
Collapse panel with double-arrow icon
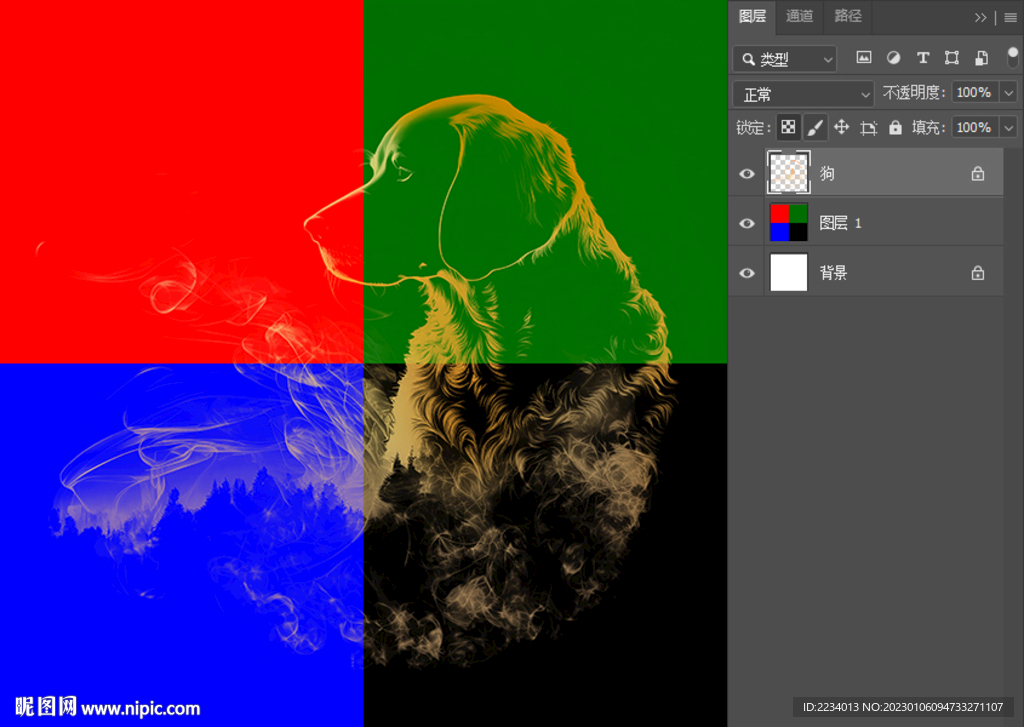coord(980,18)
